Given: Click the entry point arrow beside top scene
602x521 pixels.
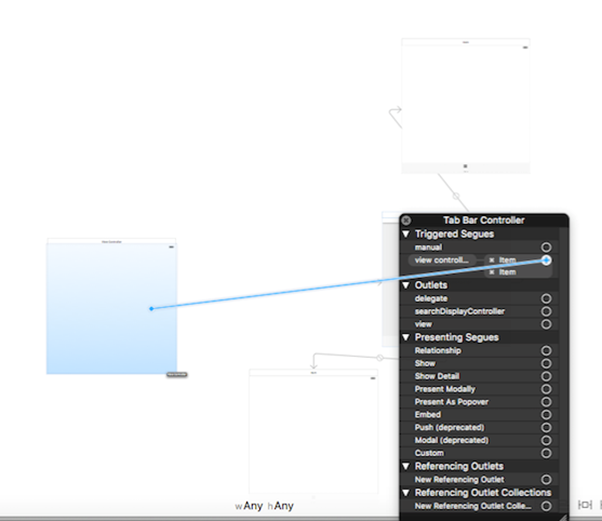Looking at the screenshot, I should pos(395,116).
